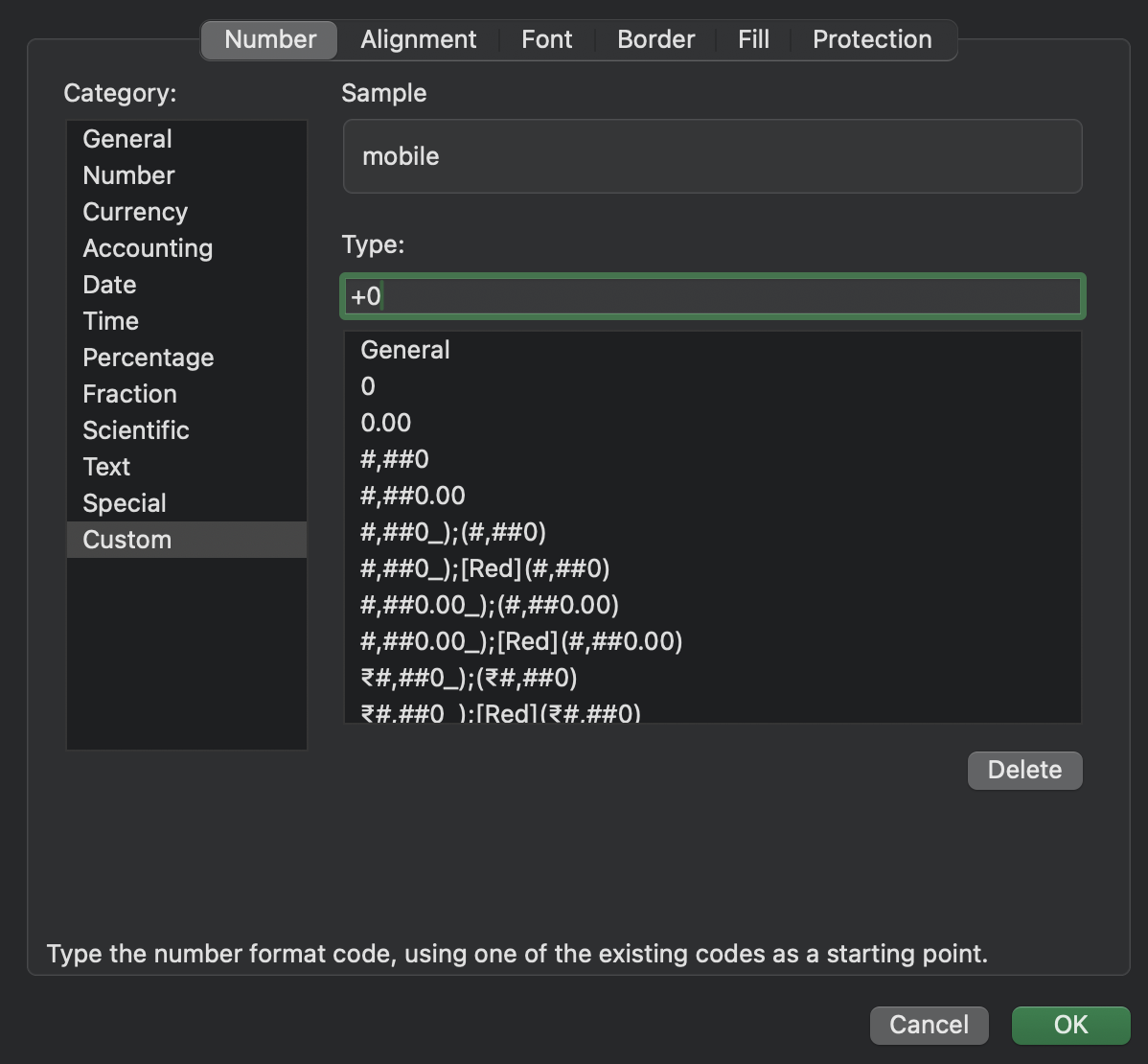This screenshot has width=1148, height=1064.
Task: Select the Currency category
Action: (135, 212)
